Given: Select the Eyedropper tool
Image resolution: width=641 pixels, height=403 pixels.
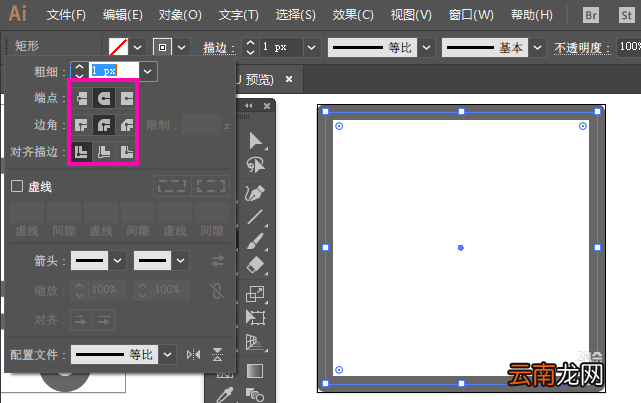Looking at the screenshot, I should click(x=224, y=395).
